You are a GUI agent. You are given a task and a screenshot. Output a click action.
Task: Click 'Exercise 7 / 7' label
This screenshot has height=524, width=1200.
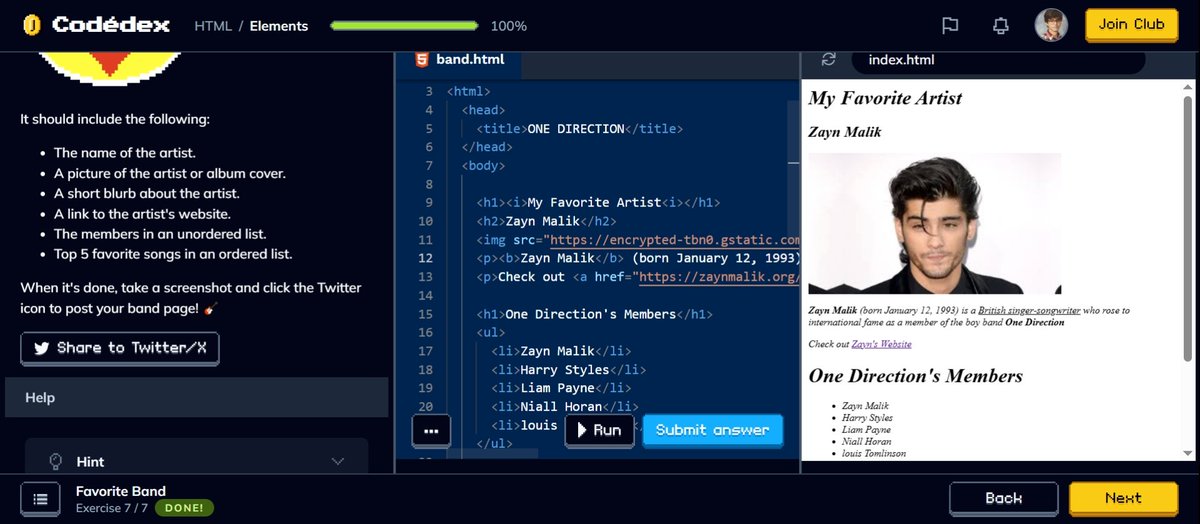tap(111, 508)
